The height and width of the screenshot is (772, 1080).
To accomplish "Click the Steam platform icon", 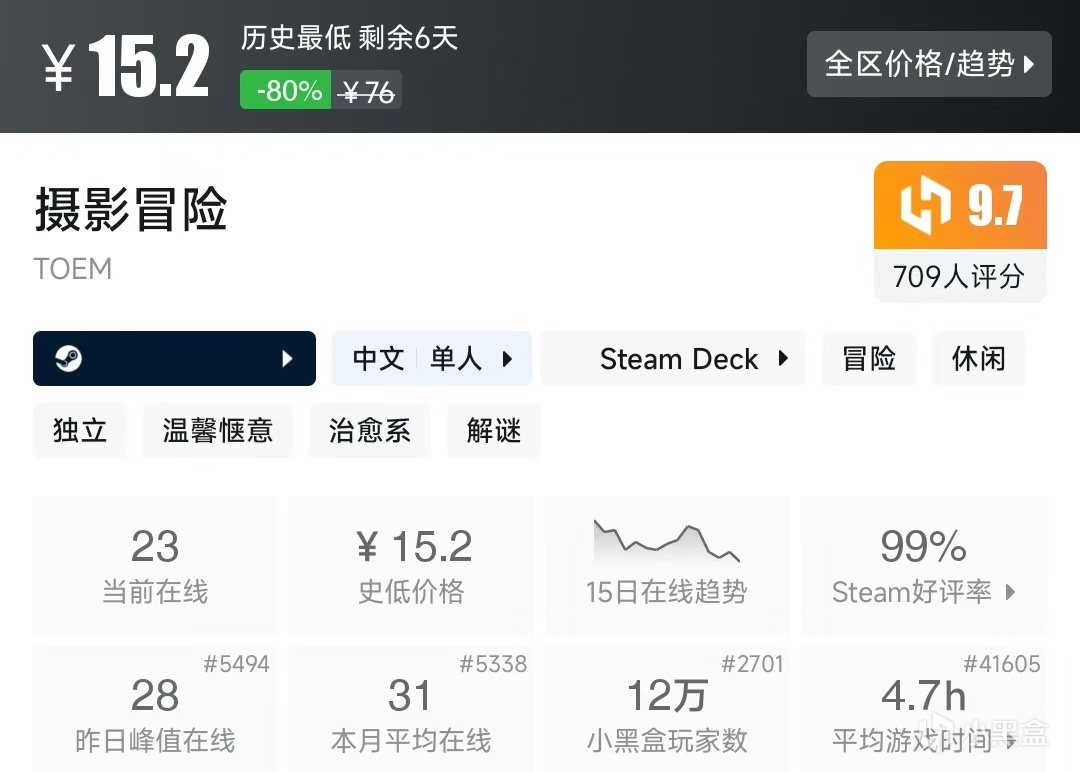I will (x=66, y=358).
